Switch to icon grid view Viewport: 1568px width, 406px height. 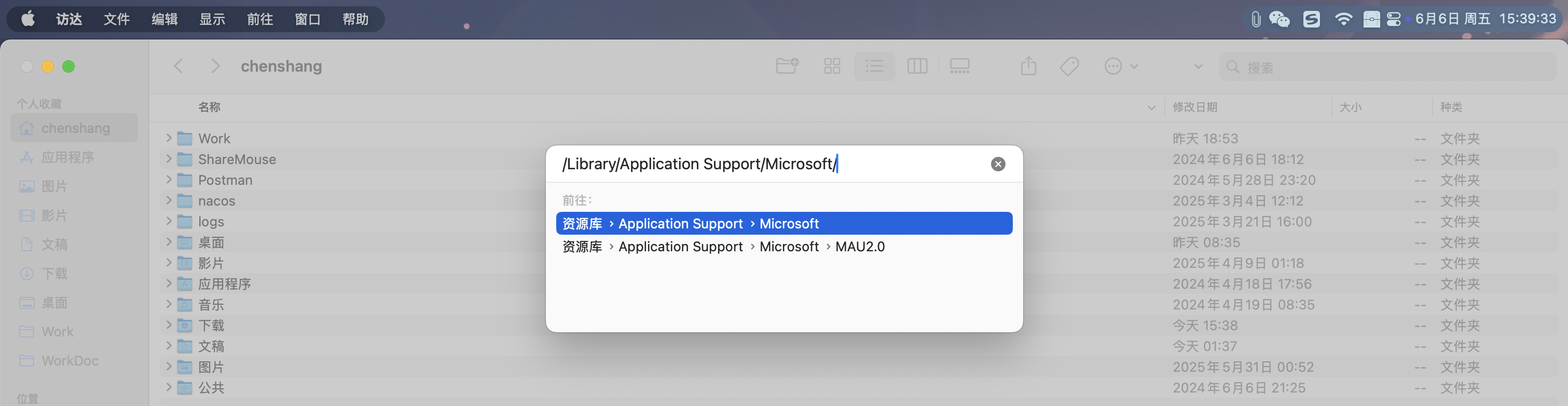coord(832,66)
